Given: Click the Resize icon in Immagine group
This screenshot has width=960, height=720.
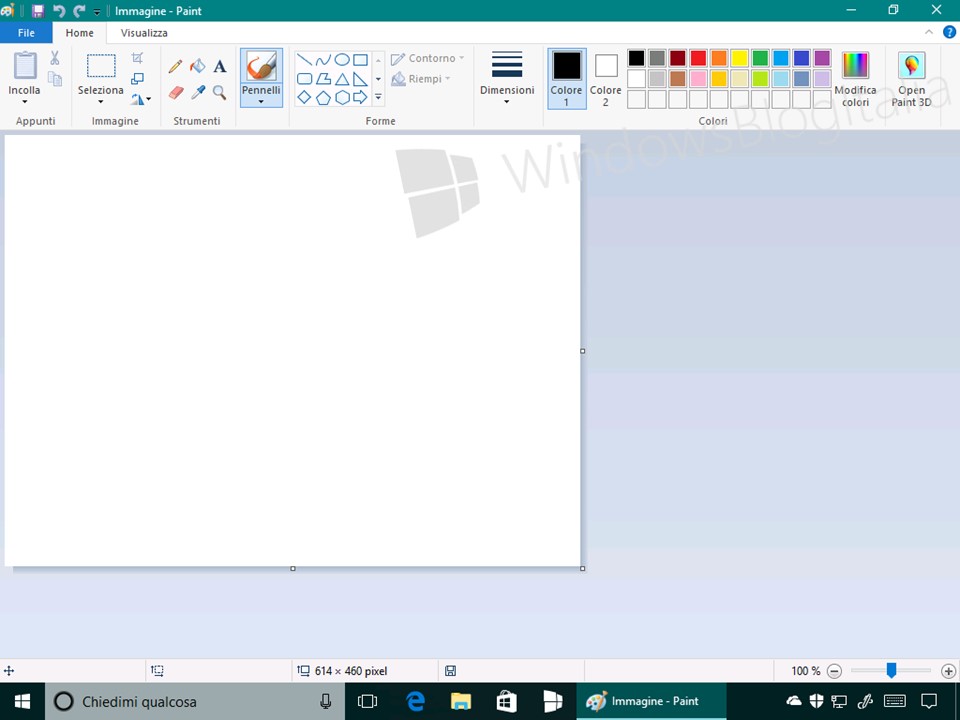Looking at the screenshot, I should 138,78.
